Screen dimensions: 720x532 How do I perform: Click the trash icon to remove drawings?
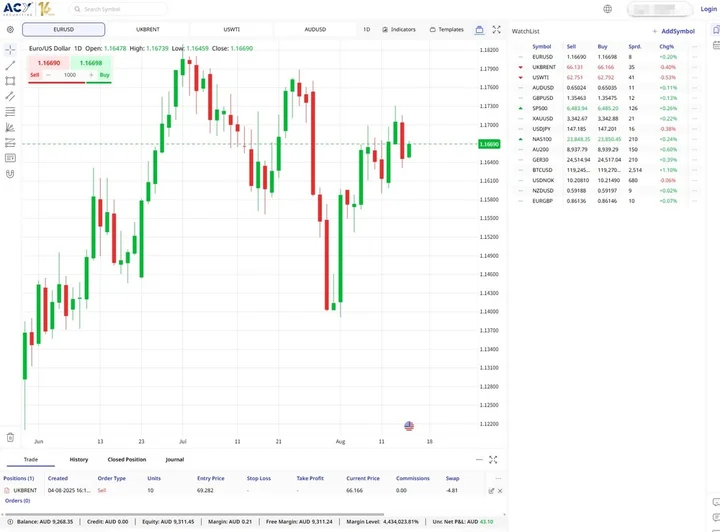(x=10, y=437)
